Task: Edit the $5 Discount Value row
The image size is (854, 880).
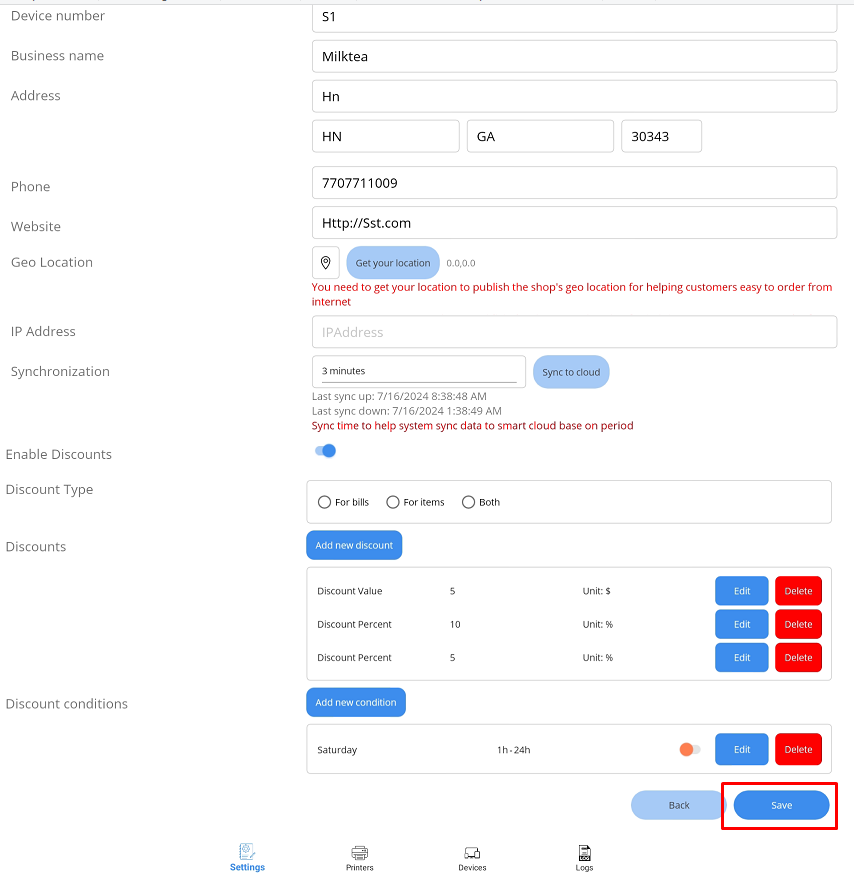Action: click(x=741, y=591)
